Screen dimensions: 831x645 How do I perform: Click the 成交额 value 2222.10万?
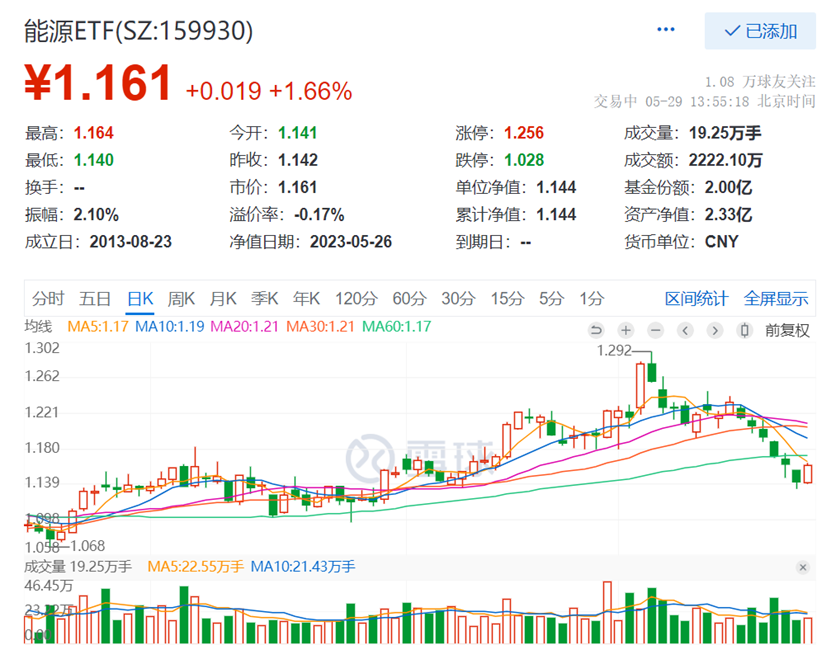[x=726, y=160]
